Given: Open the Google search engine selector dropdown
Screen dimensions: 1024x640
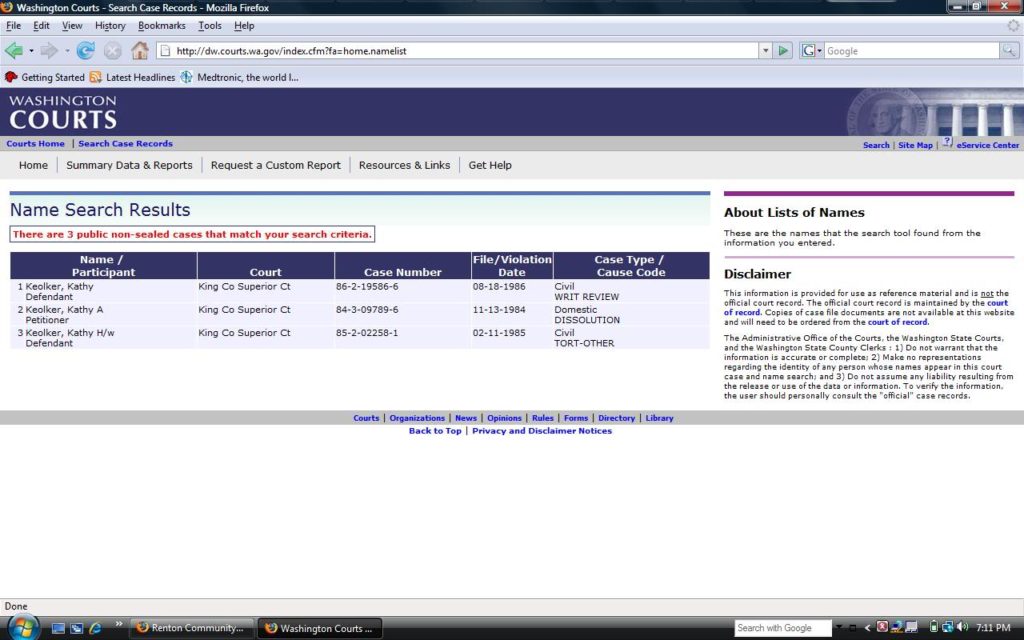Looking at the screenshot, I should [x=811, y=51].
